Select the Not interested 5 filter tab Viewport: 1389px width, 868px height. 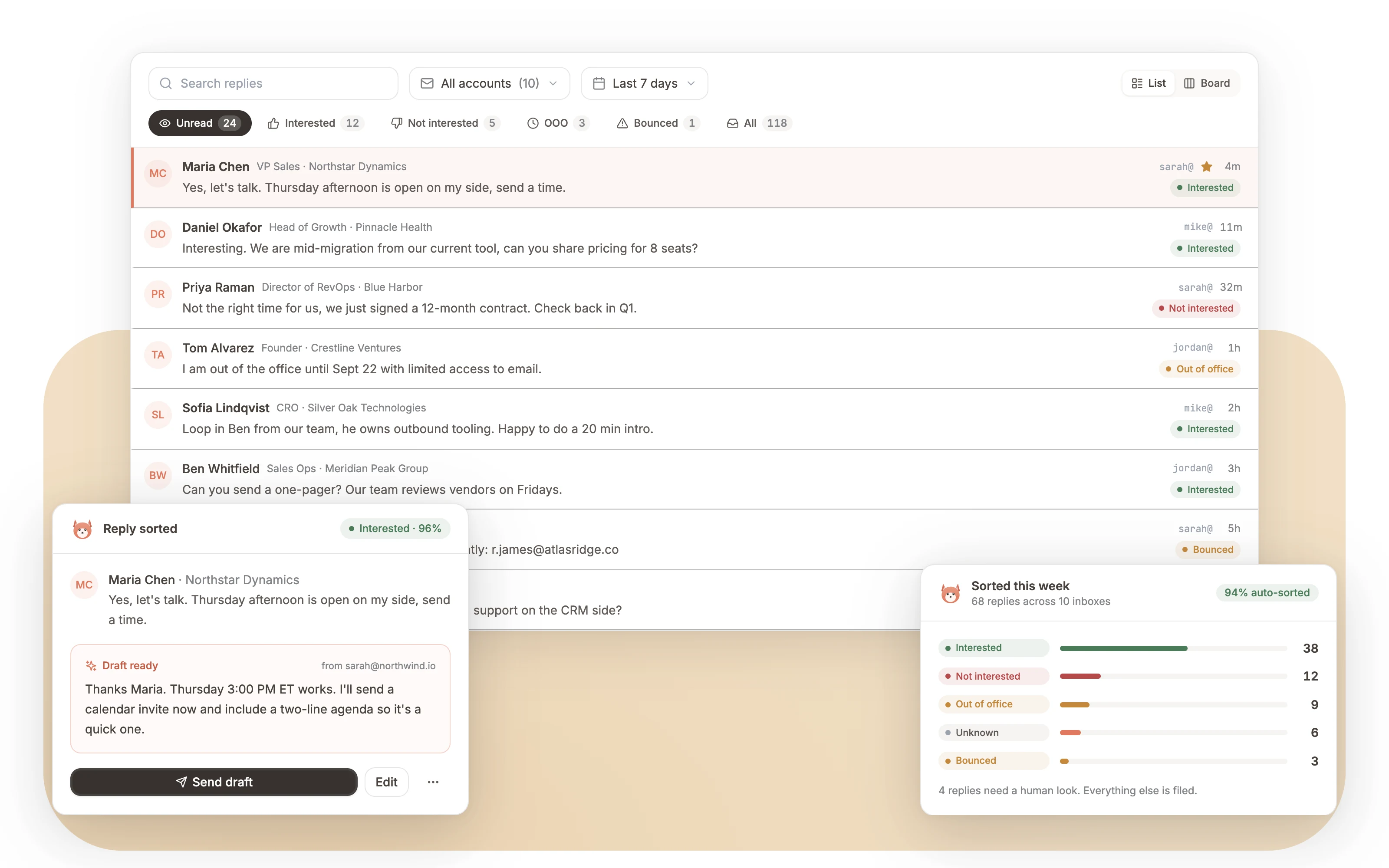click(445, 123)
